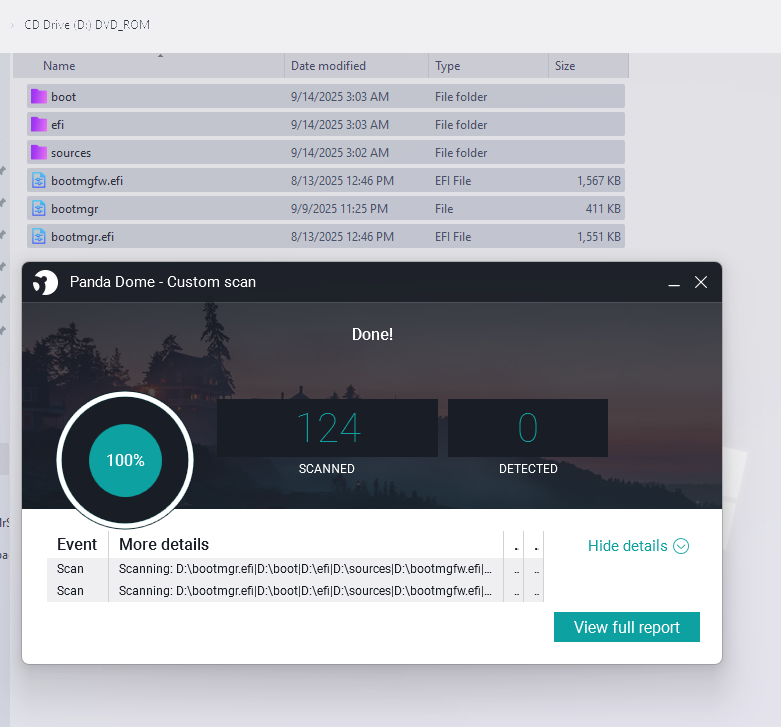Click the Hide details link text

(628, 546)
